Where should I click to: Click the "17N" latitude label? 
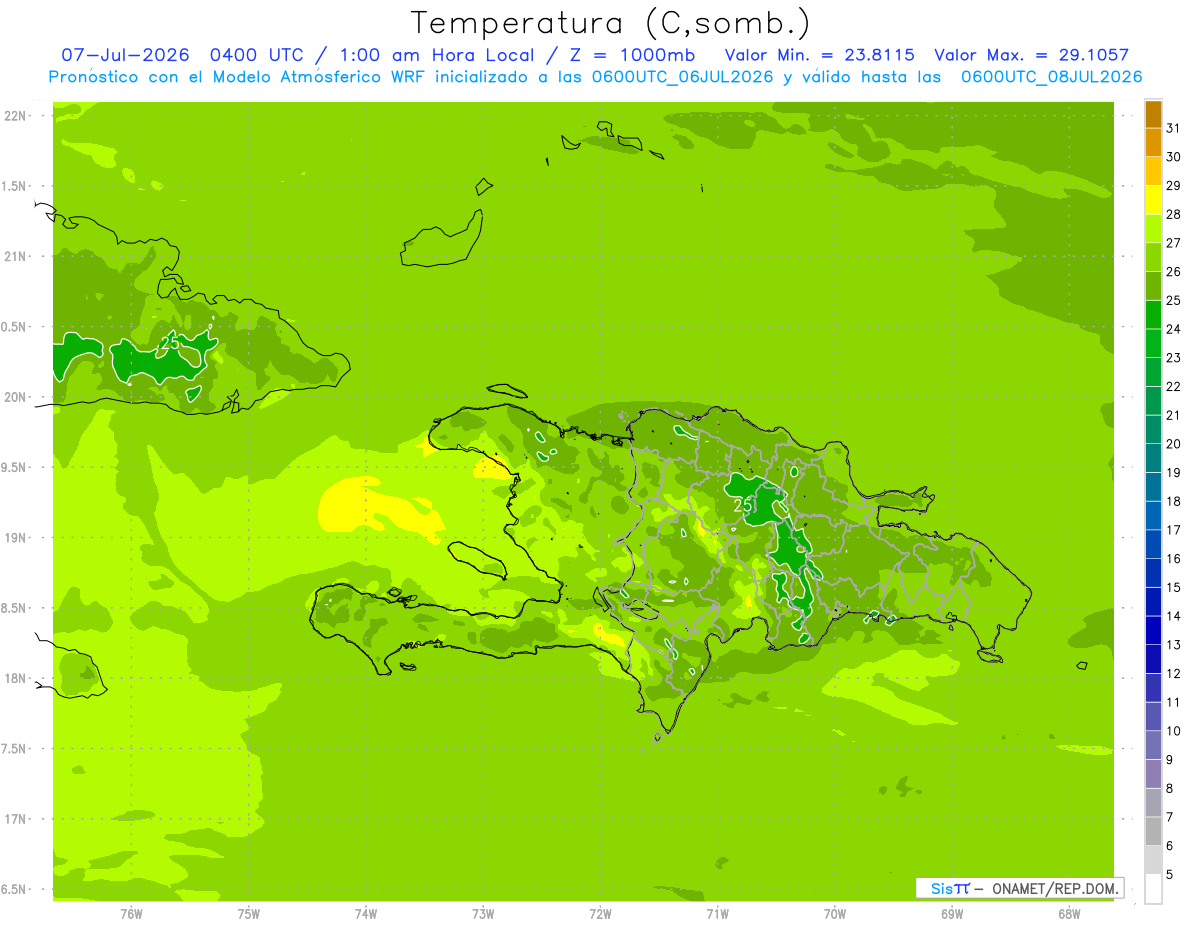[14, 819]
